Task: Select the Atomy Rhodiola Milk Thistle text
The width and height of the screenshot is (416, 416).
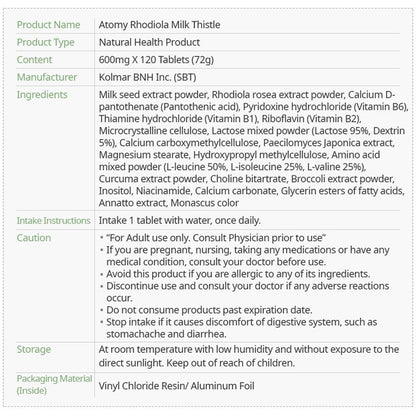Action: (159, 25)
